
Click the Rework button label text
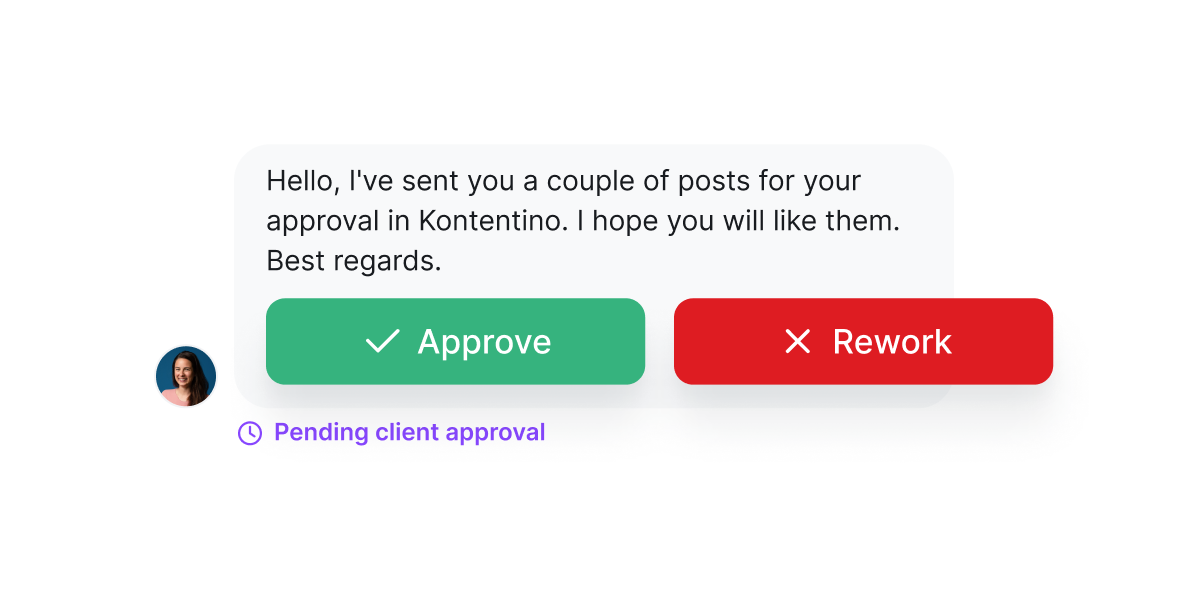click(892, 341)
